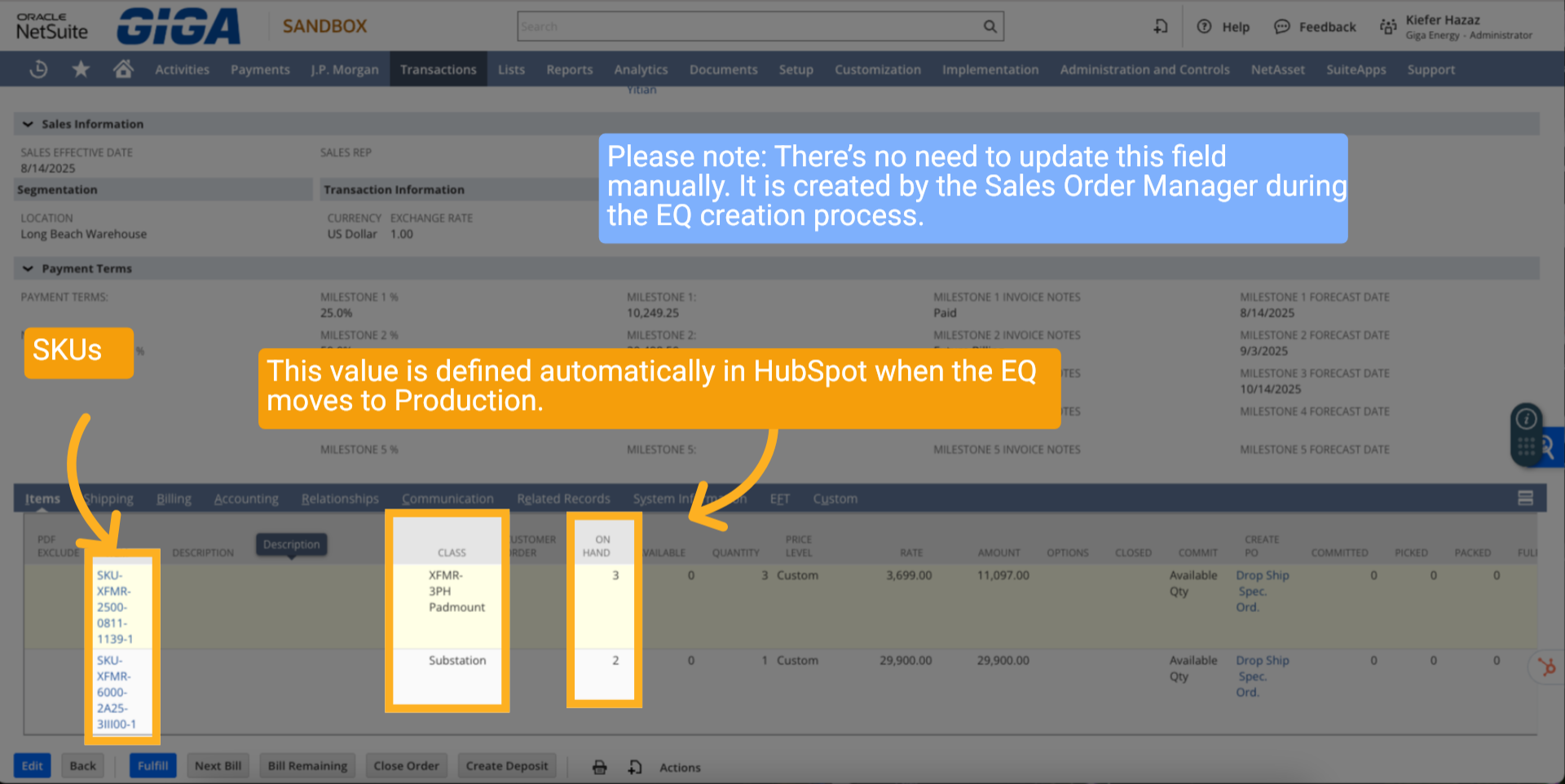Open the Implementation menu

(990, 69)
